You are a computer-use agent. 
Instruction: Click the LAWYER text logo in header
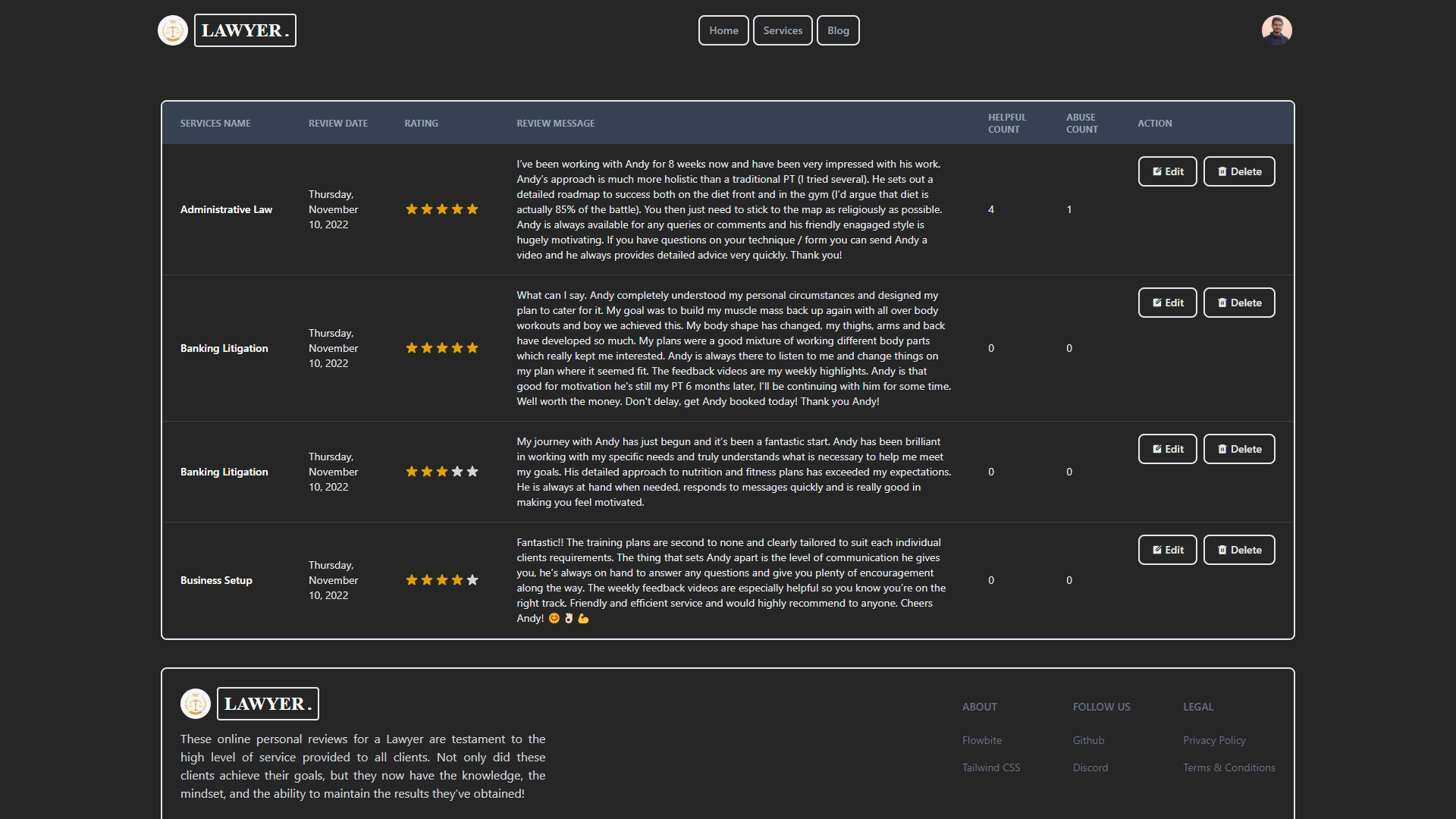(x=245, y=30)
